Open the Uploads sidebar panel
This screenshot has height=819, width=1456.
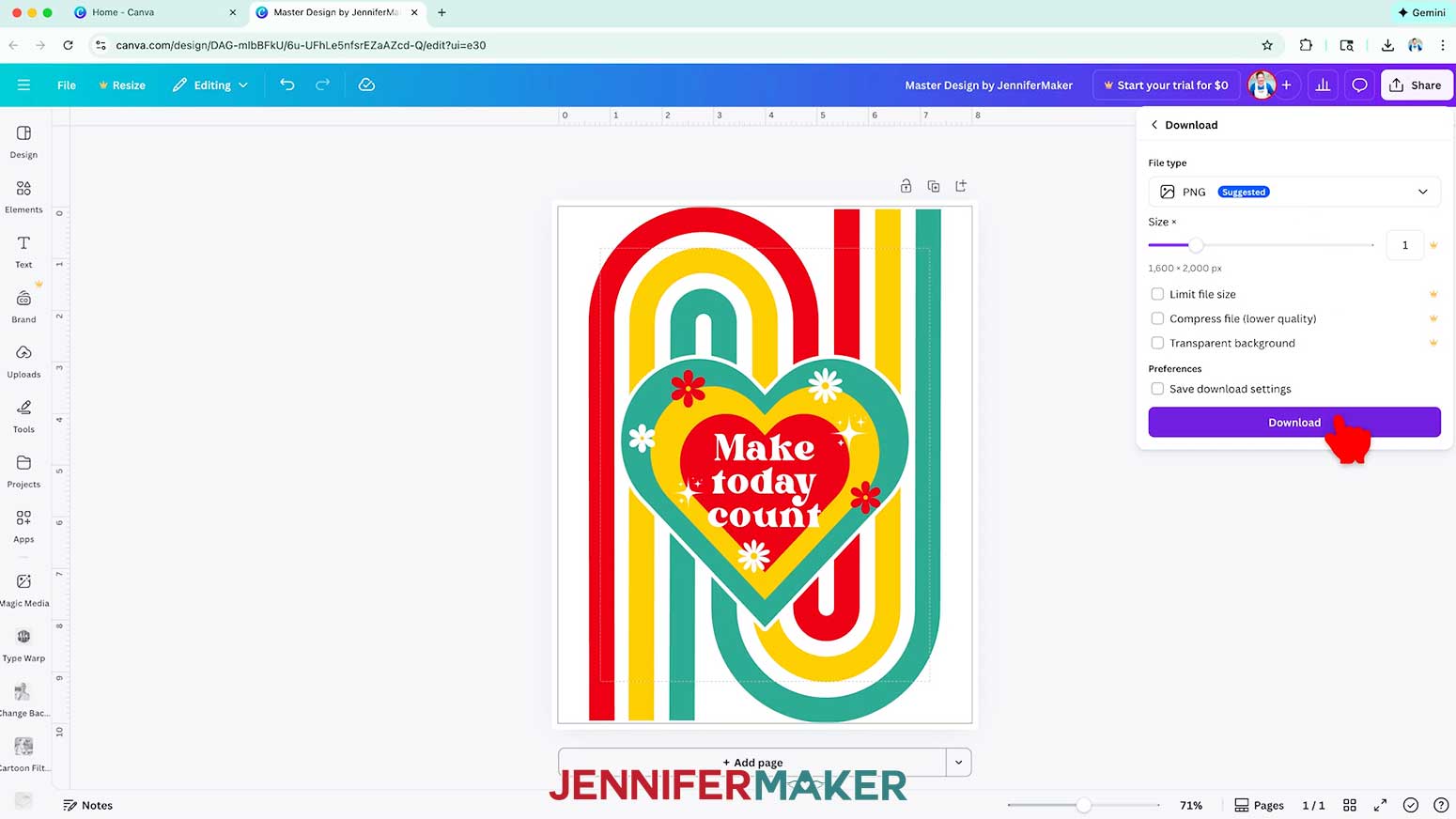click(23, 362)
